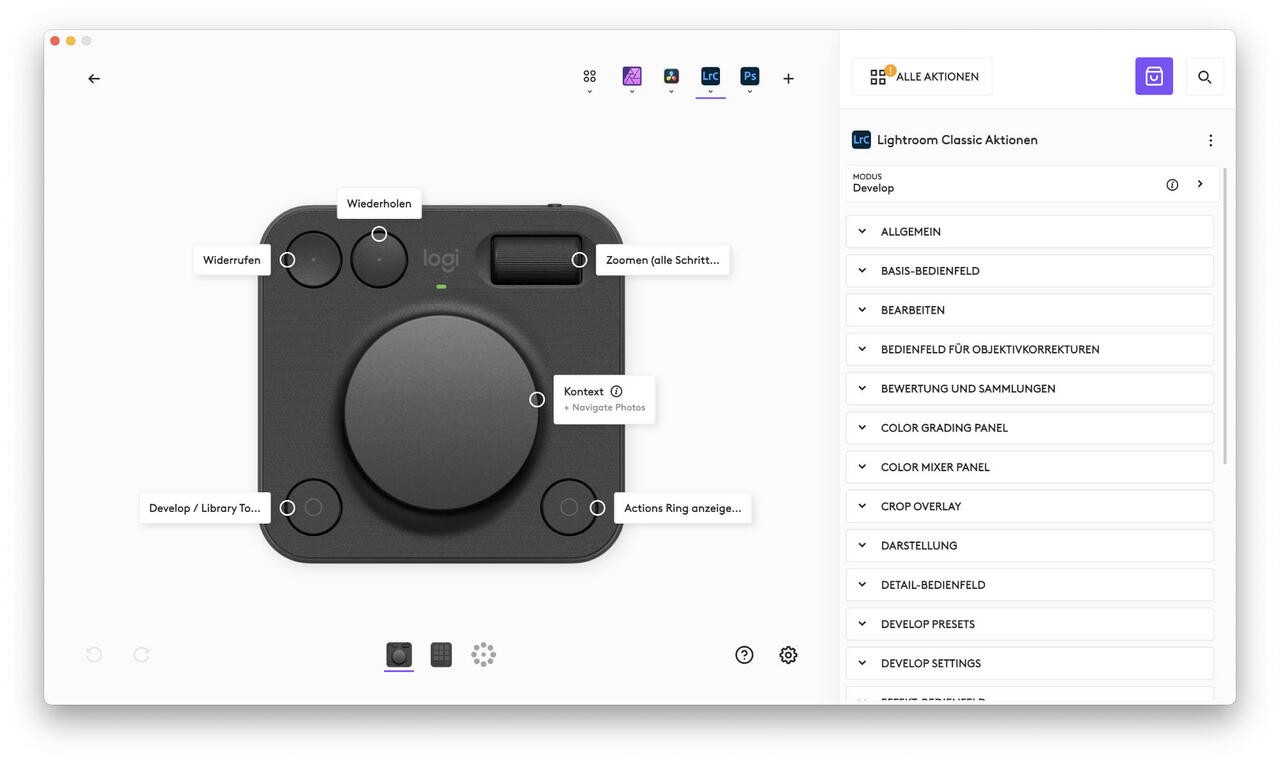Open the marketplace shopping bag icon
Viewport: 1280px width, 763px height.
[x=1153, y=77]
